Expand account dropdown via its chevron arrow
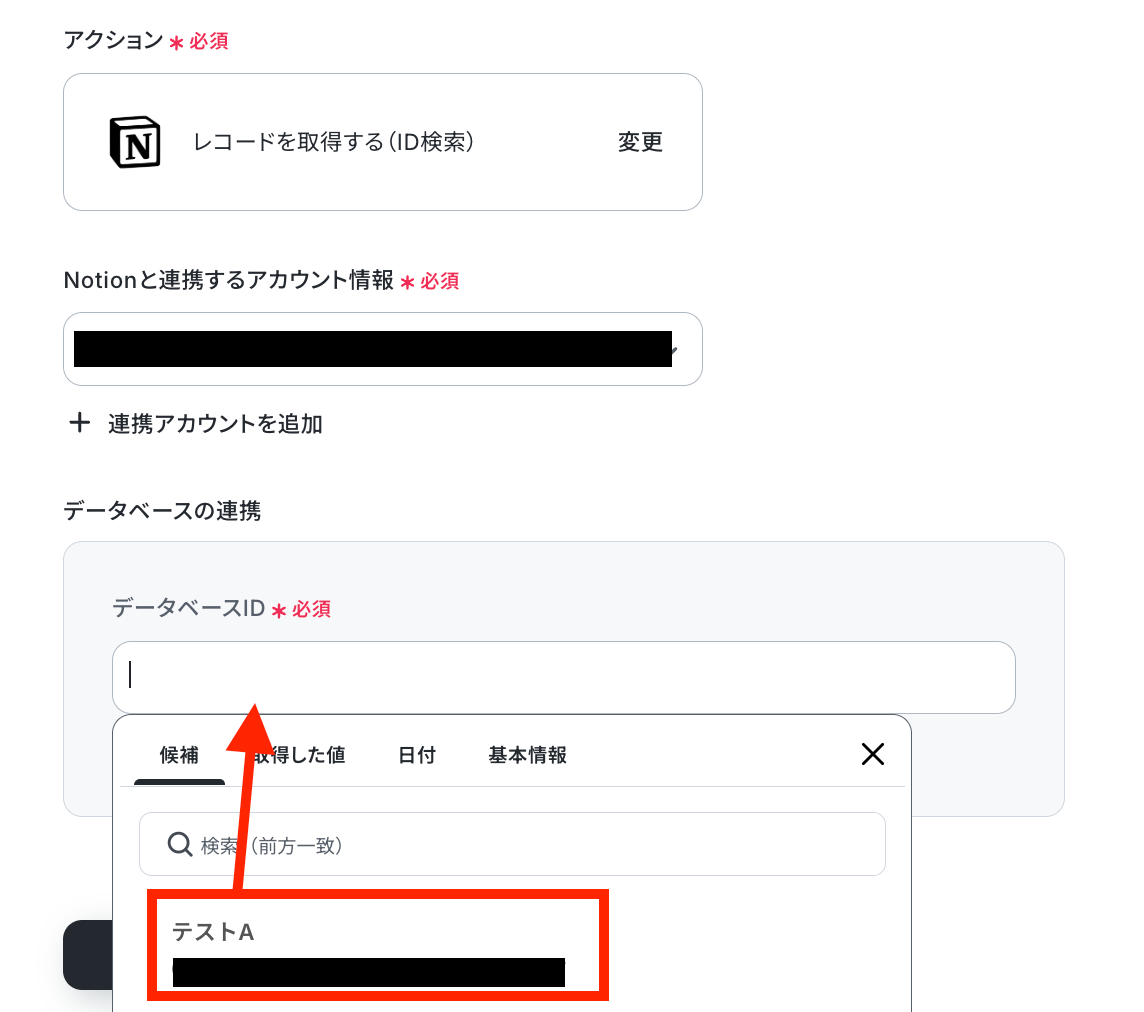The width and height of the screenshot is (1144, 1012). (674, 351)
